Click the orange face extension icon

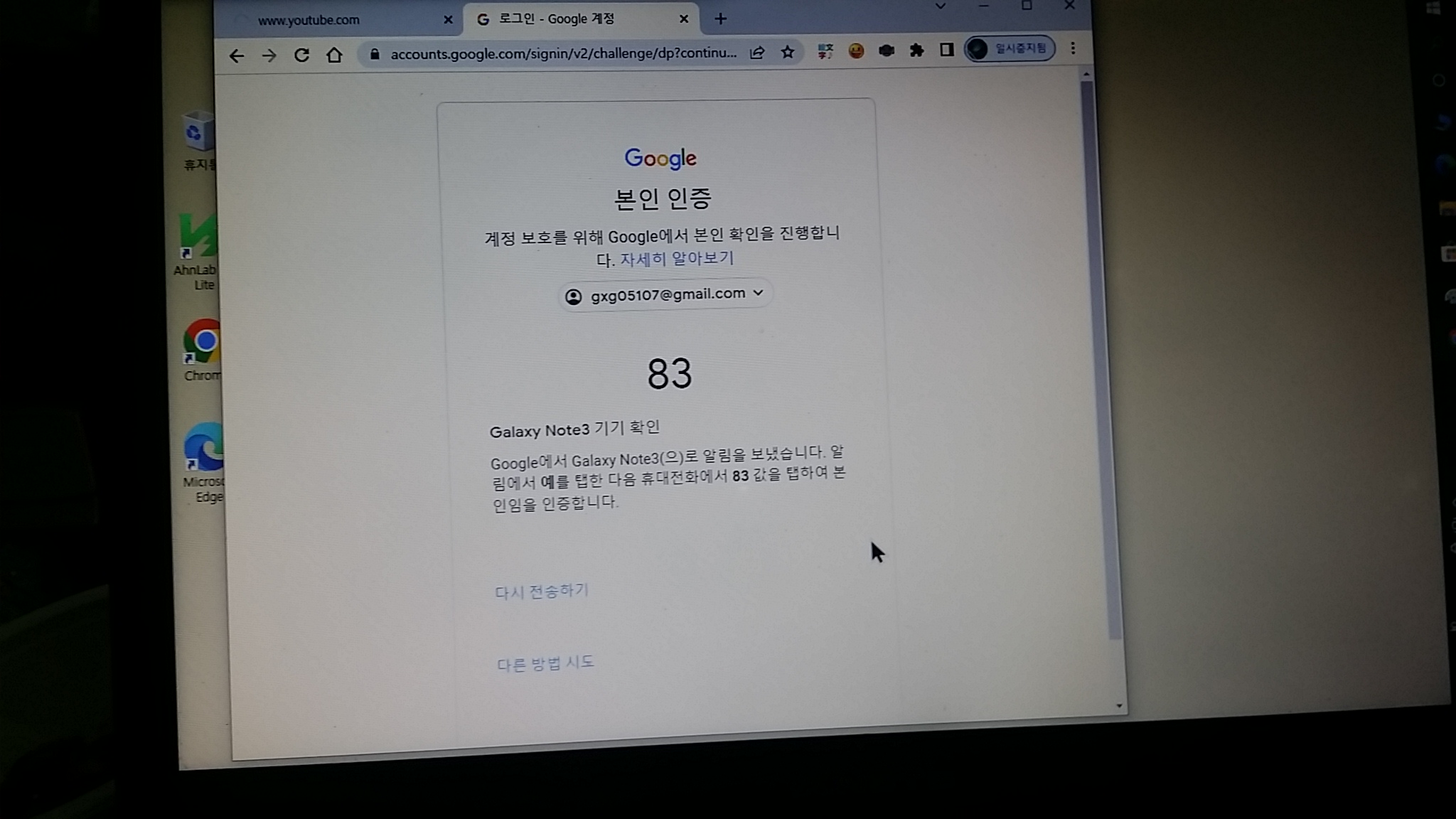[856, 50]
